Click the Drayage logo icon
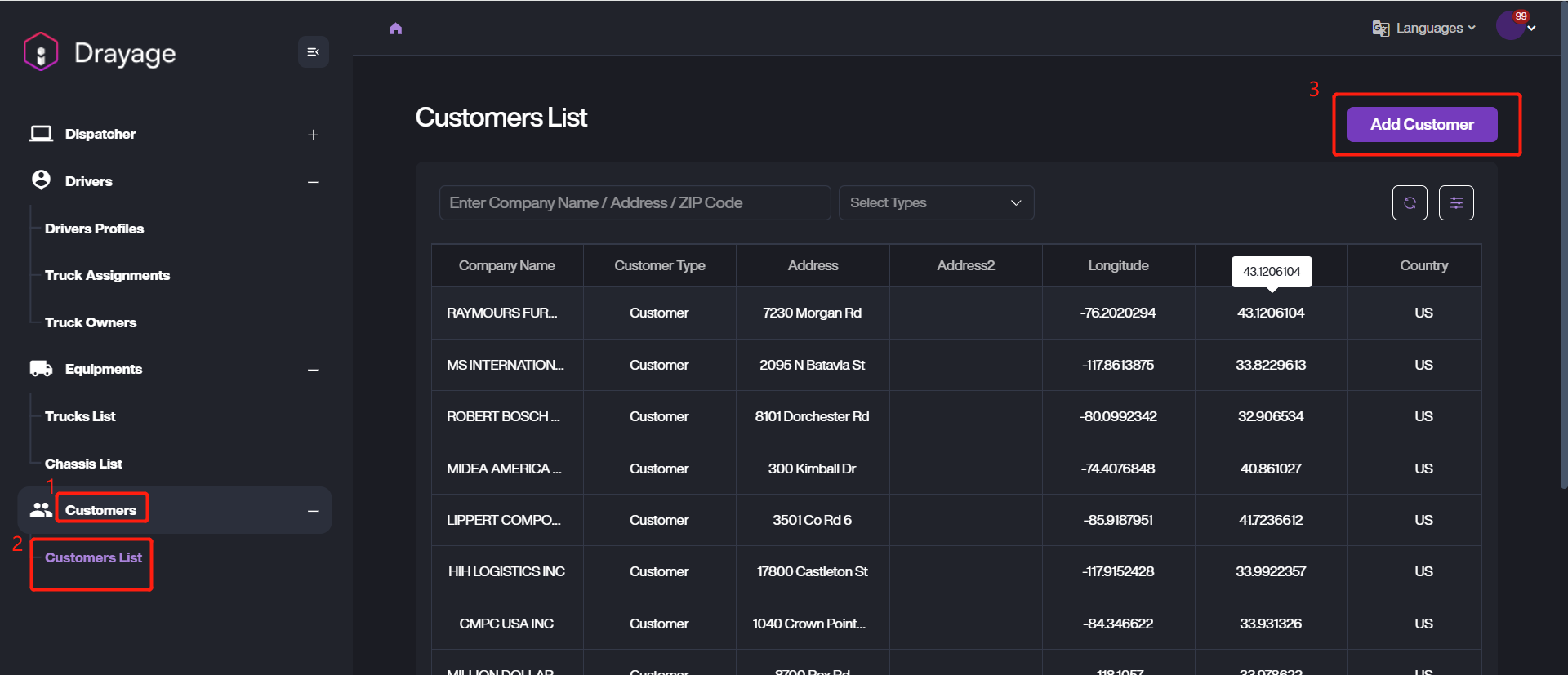This screenshot has height=675, width=1568. 41,52
